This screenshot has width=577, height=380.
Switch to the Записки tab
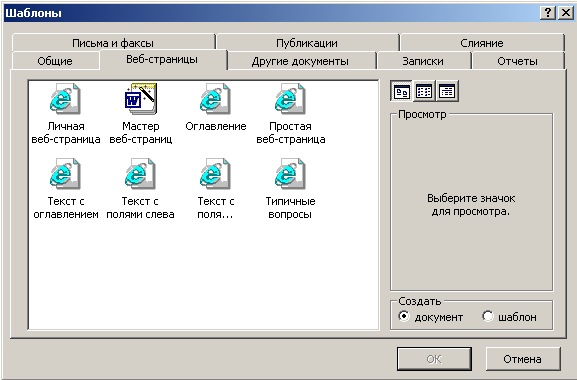click(x=423, y=61)
